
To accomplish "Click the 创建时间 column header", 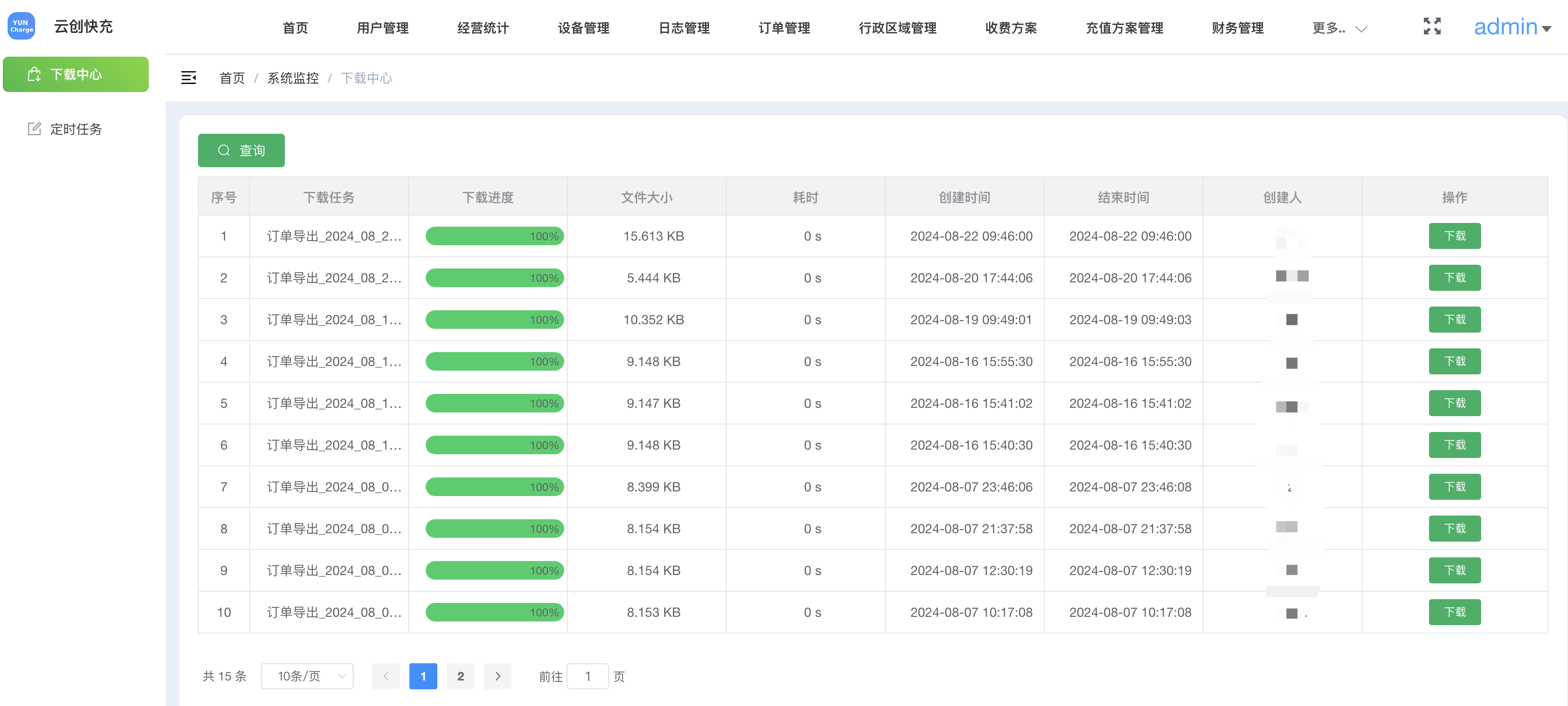I will pos(964,197).
